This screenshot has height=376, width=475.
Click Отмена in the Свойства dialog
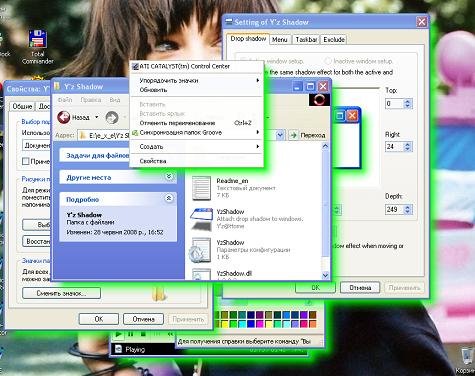[x=143, y=319]
